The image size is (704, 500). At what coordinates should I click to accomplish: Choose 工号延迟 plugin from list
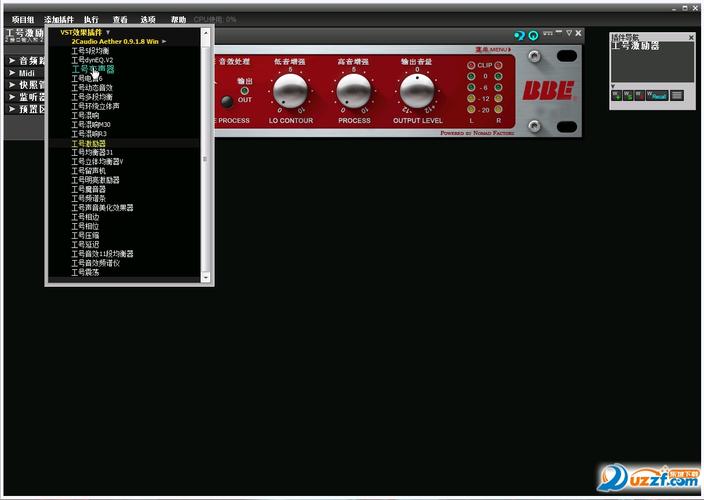[x=85, y=244]
